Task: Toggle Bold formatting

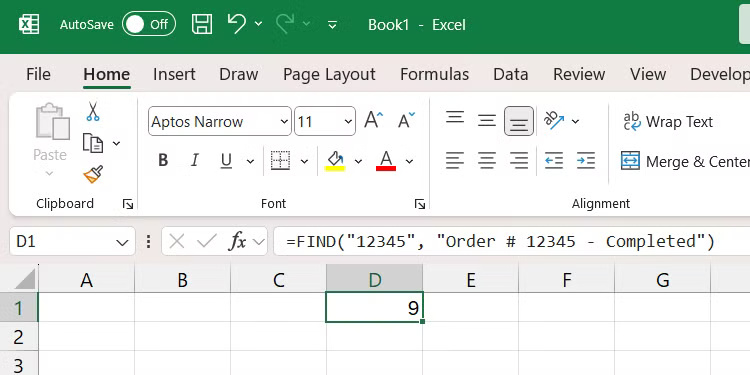Action: [163, 160]
